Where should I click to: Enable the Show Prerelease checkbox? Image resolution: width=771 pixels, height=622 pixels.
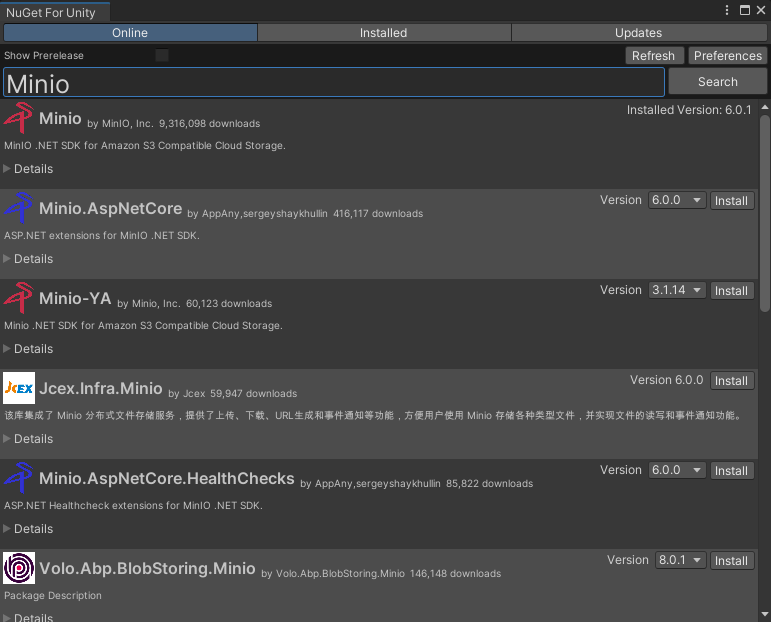[162, 55]
